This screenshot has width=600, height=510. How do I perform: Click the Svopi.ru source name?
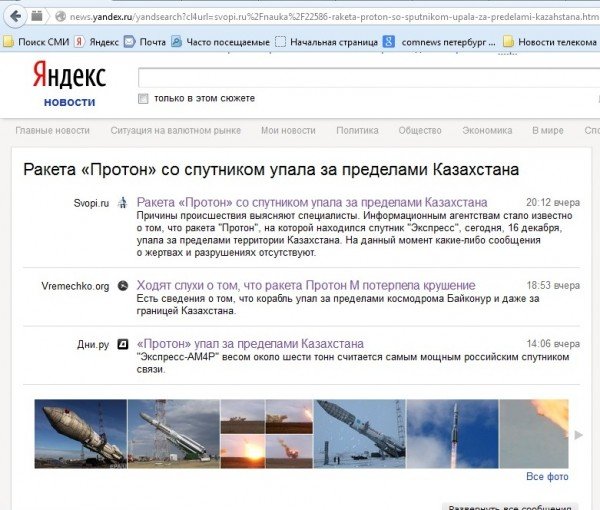click(91, 203)
